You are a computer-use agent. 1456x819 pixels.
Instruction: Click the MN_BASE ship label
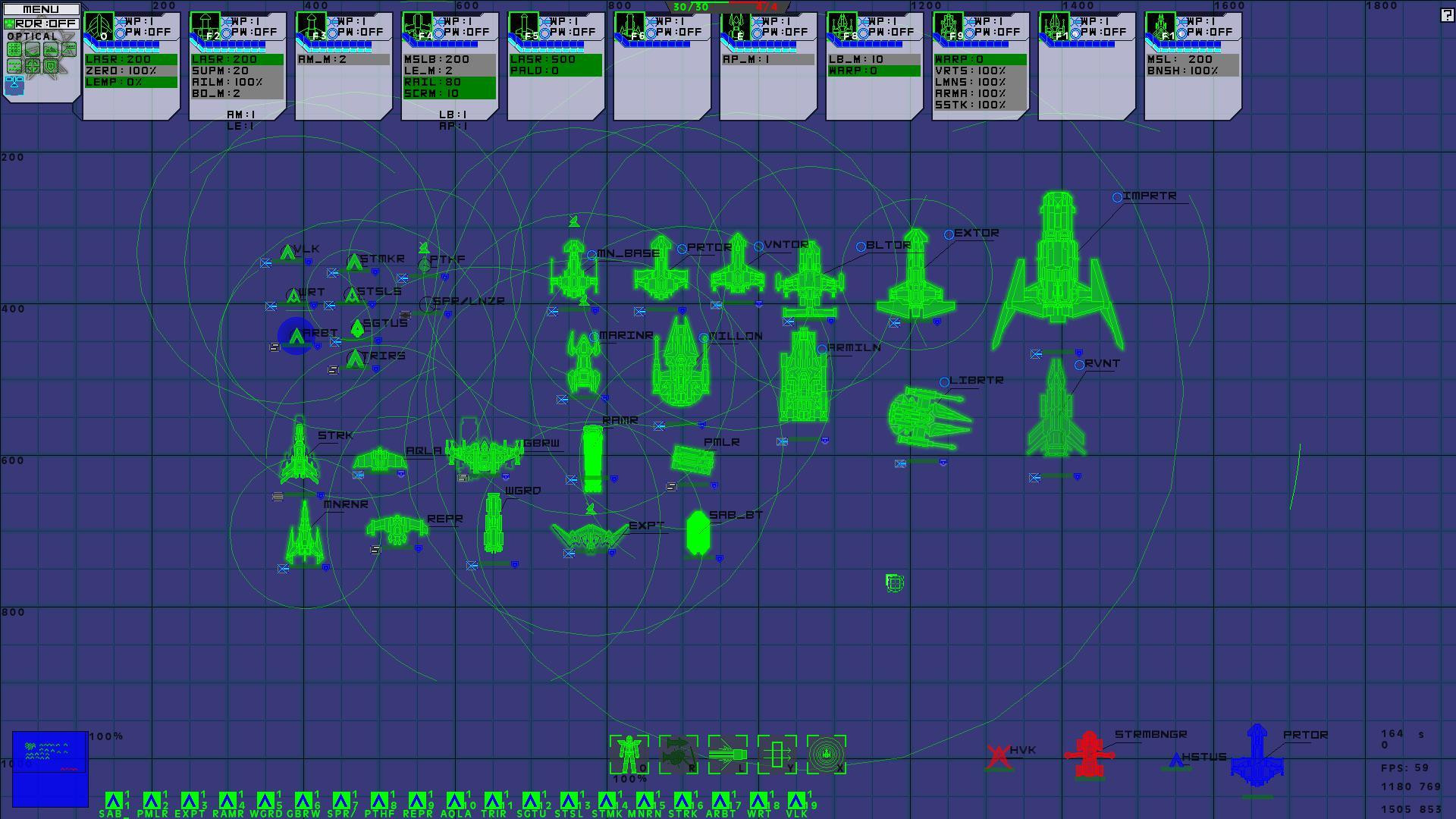628,254
